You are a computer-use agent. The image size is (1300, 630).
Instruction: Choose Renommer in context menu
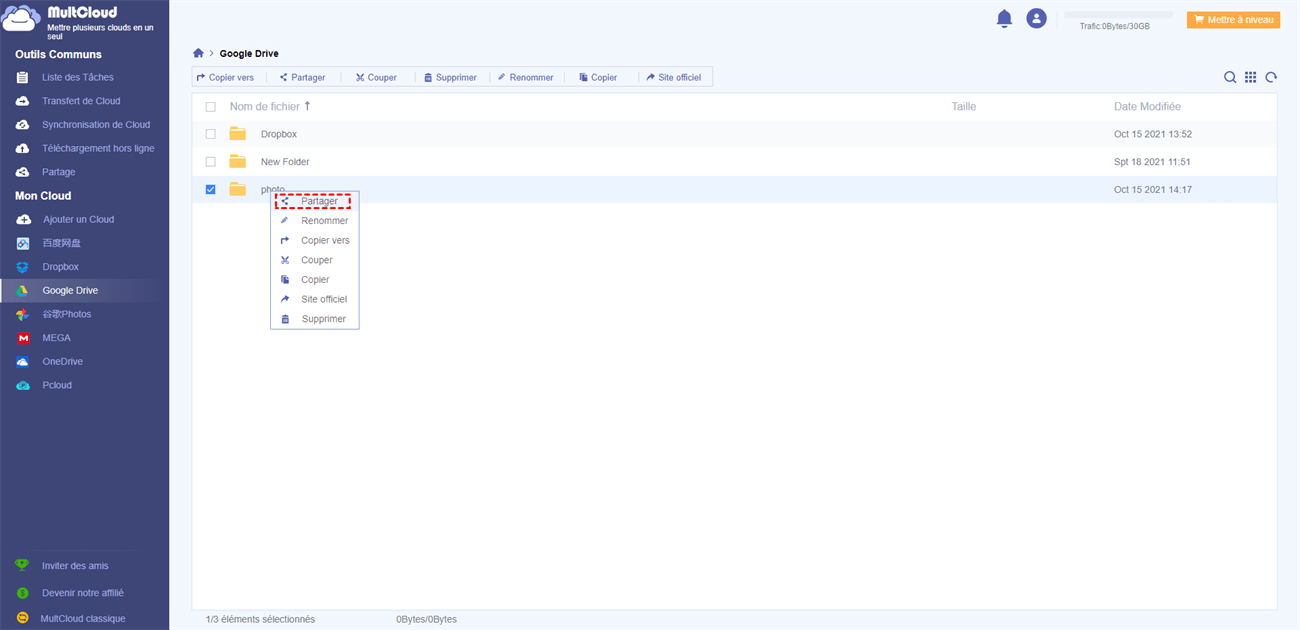314,221
